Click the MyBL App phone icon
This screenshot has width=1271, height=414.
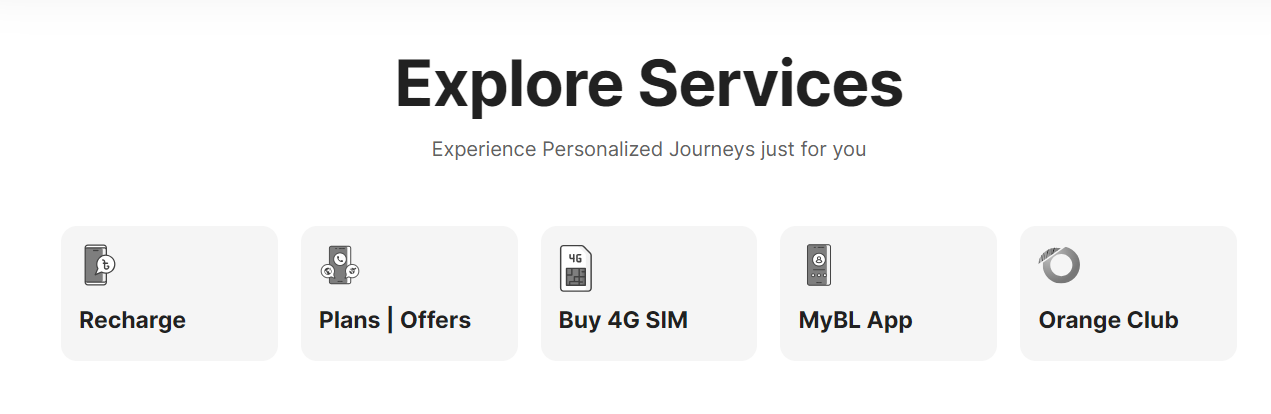click(819, 266)
